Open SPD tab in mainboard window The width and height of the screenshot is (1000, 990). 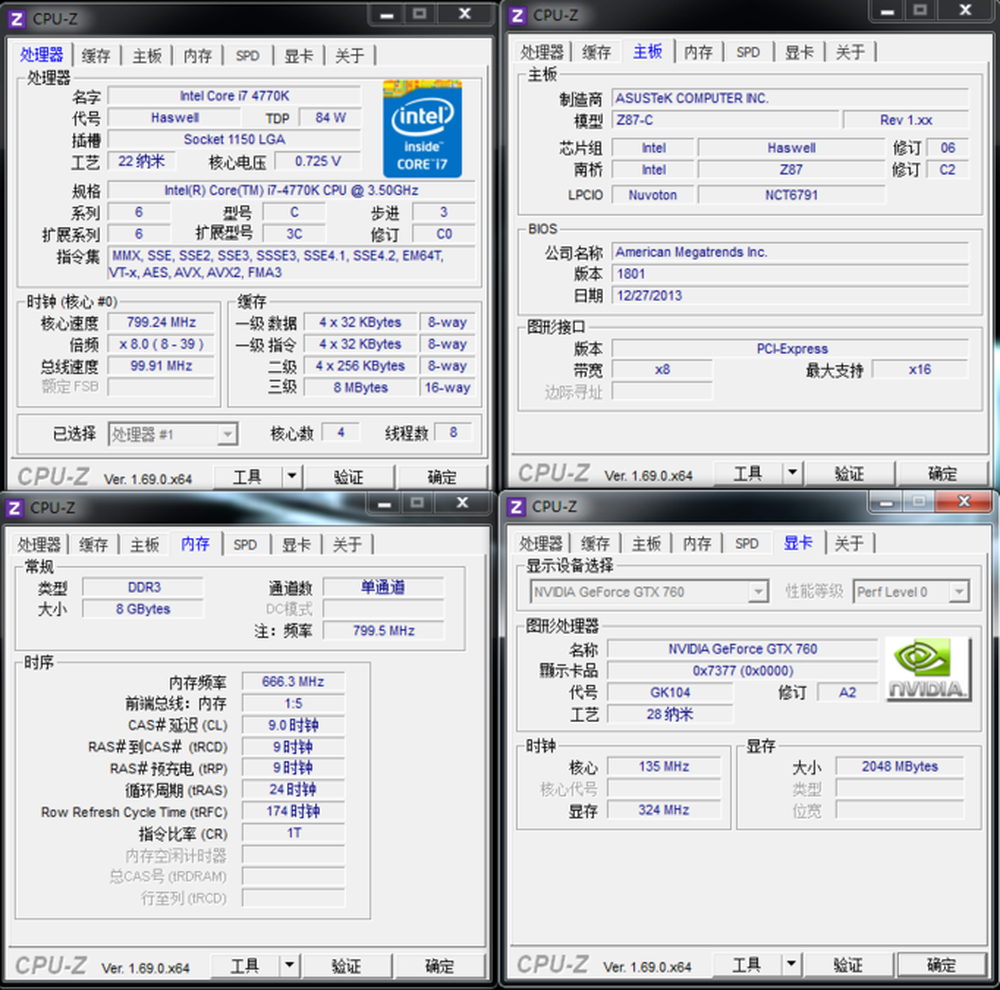click(x=748, y=52)
